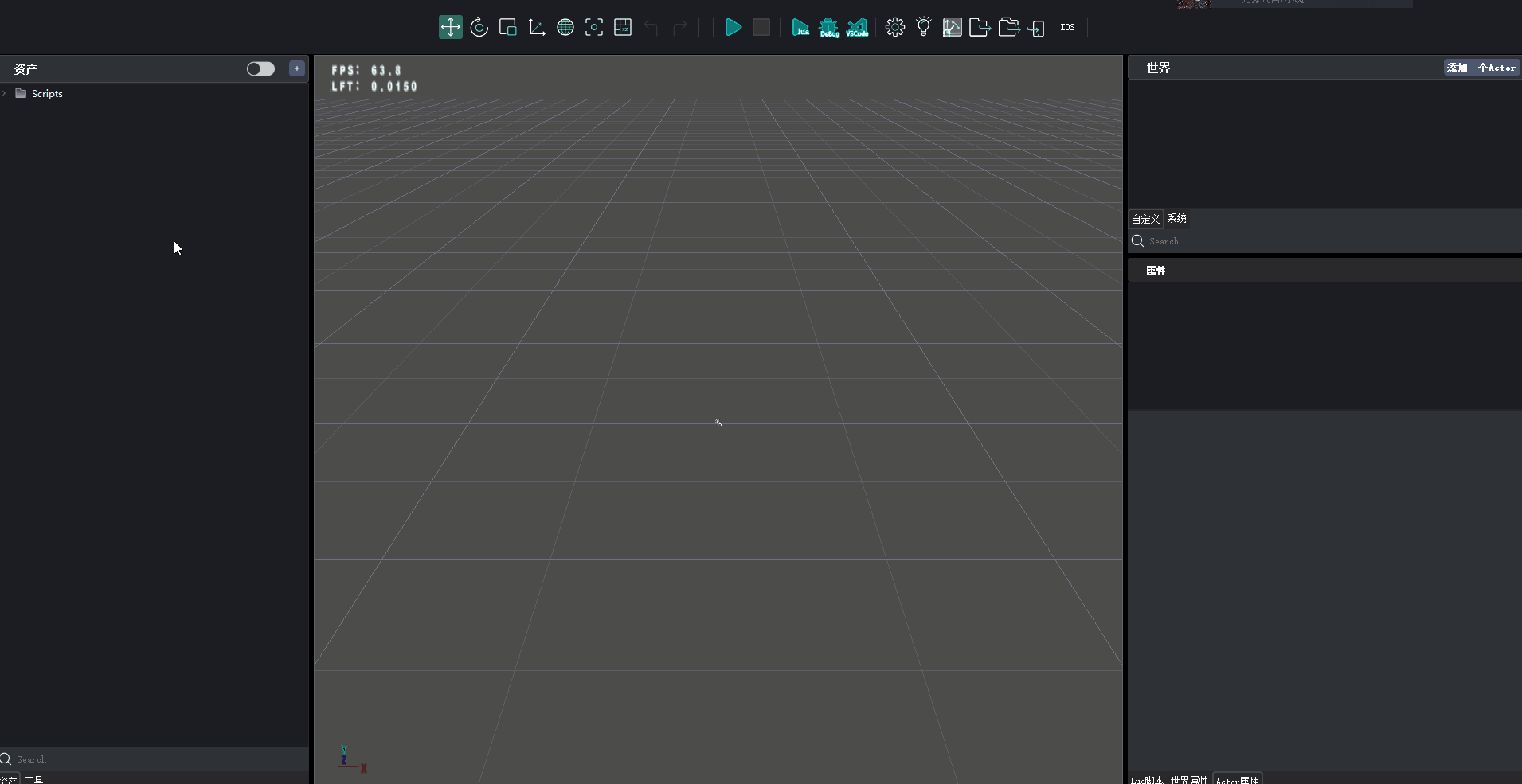Image resolution: width=1522 pixels, height=784 pixels.
Task: Open project in VSCode
Action: [857, 27]
